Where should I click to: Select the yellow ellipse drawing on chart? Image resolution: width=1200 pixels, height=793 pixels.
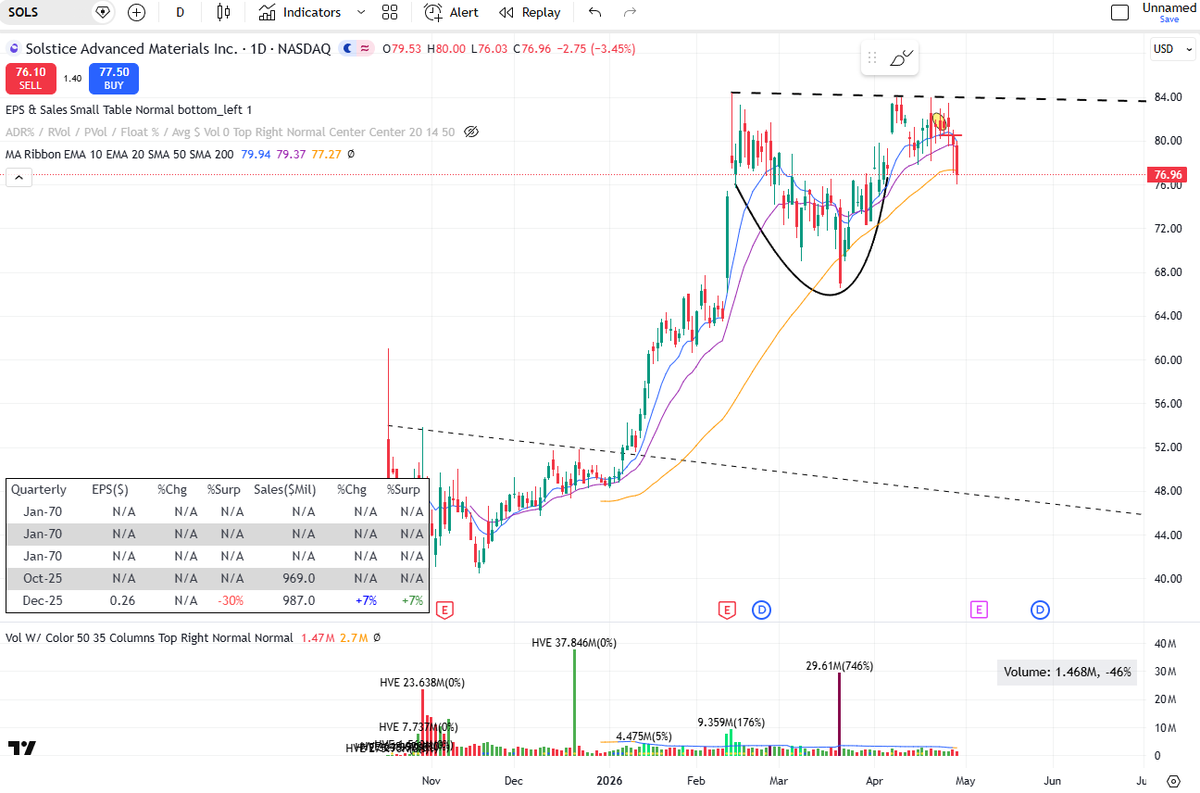tap(939, 122)
